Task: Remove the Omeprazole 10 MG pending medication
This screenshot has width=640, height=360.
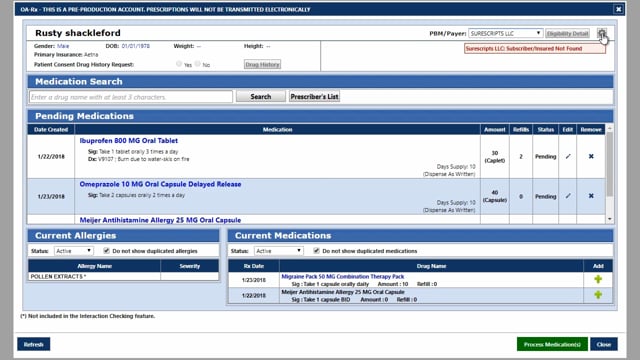Action: [x=591, y=196]
